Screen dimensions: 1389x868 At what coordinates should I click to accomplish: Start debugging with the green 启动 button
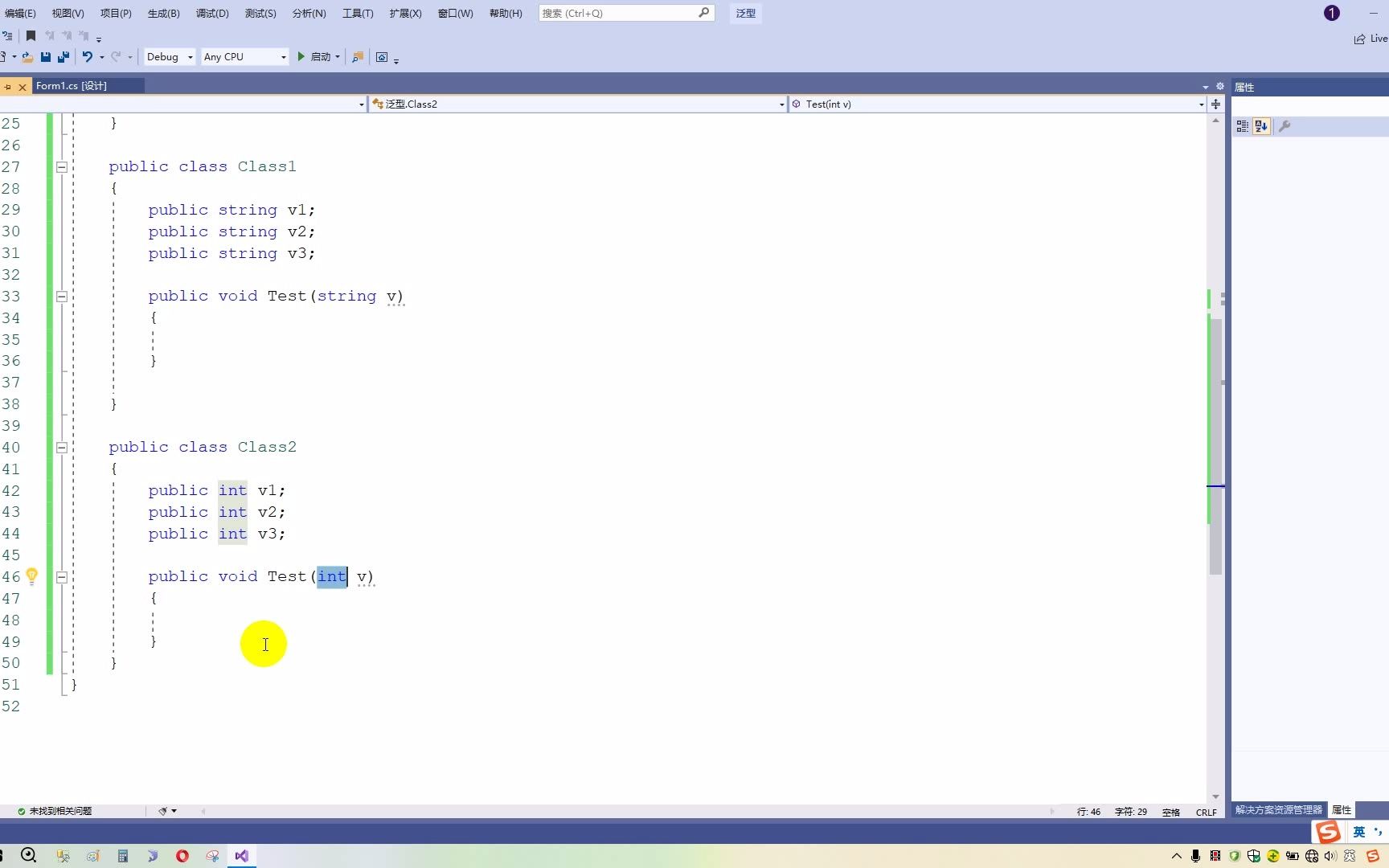[x=313, y=56]
